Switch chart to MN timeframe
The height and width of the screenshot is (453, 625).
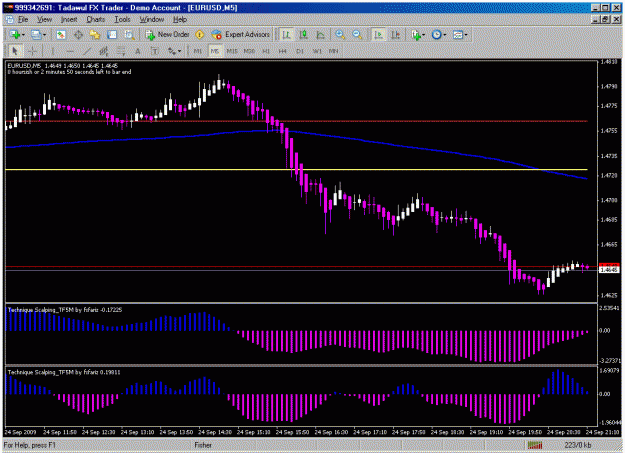[x=333, y=51]
